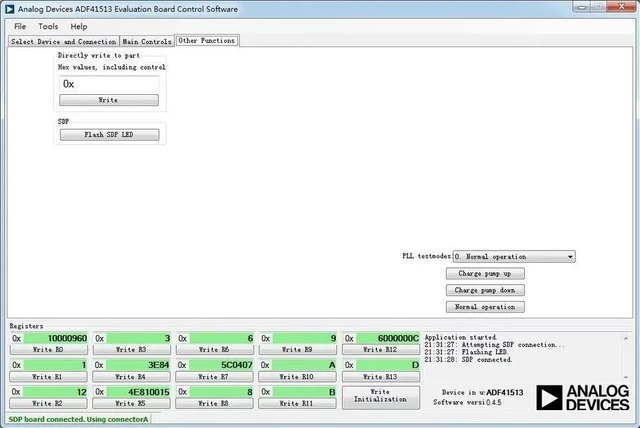Click the software version 0.4.5 text
This screenshot has height=428, width=640.
coord(494,402)
